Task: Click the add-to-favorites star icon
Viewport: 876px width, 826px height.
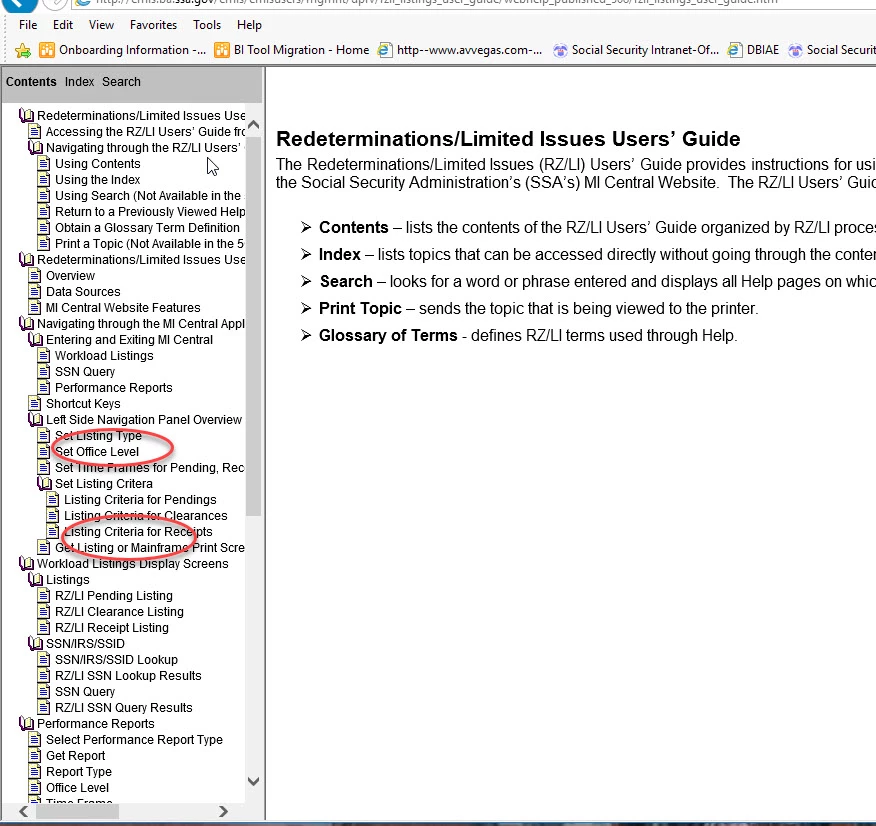Action: (x=23, y=50)
